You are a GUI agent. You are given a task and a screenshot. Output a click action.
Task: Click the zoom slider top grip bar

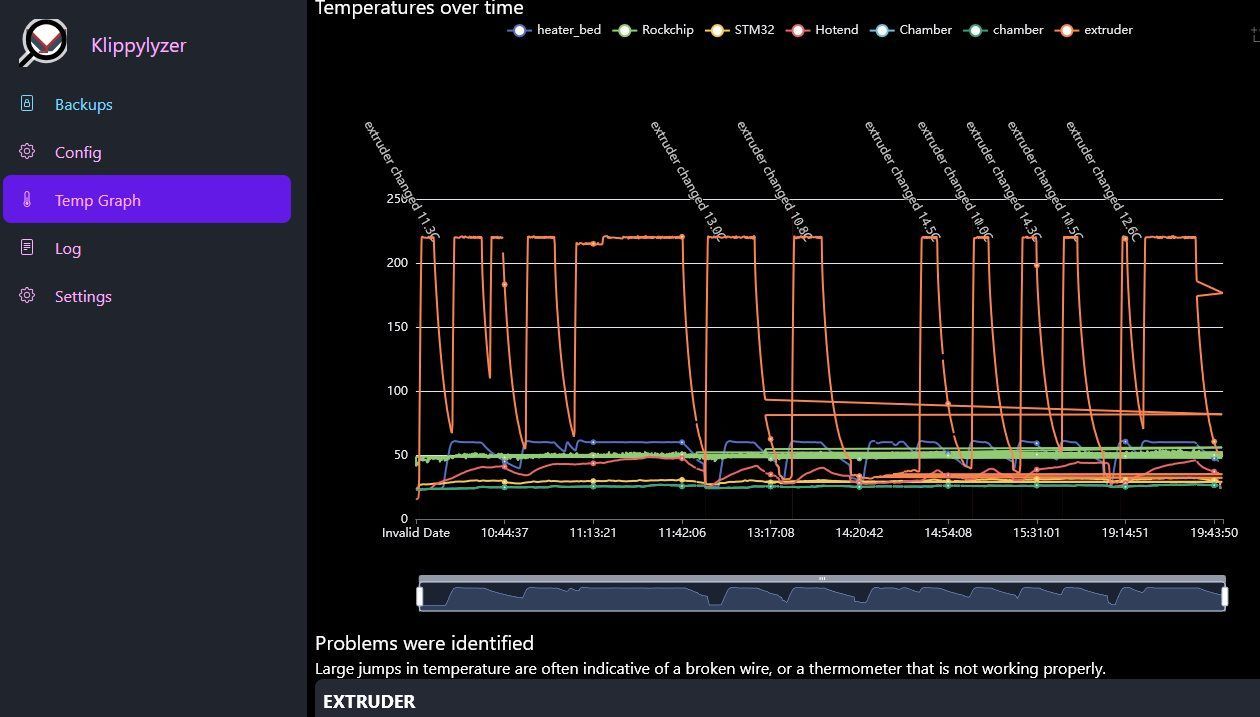click(x=822, y=579)
